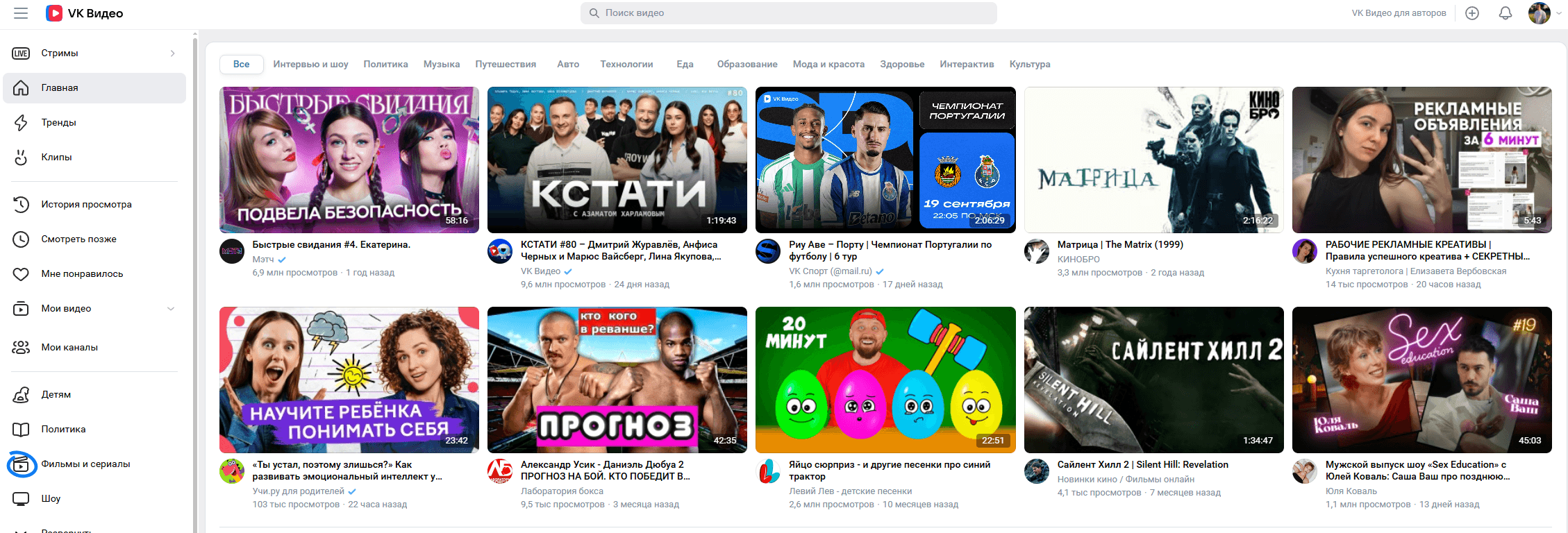Go to Кухня таргетолога channel link
Screen dimensions: 1568x533
tap(1415, 271)
